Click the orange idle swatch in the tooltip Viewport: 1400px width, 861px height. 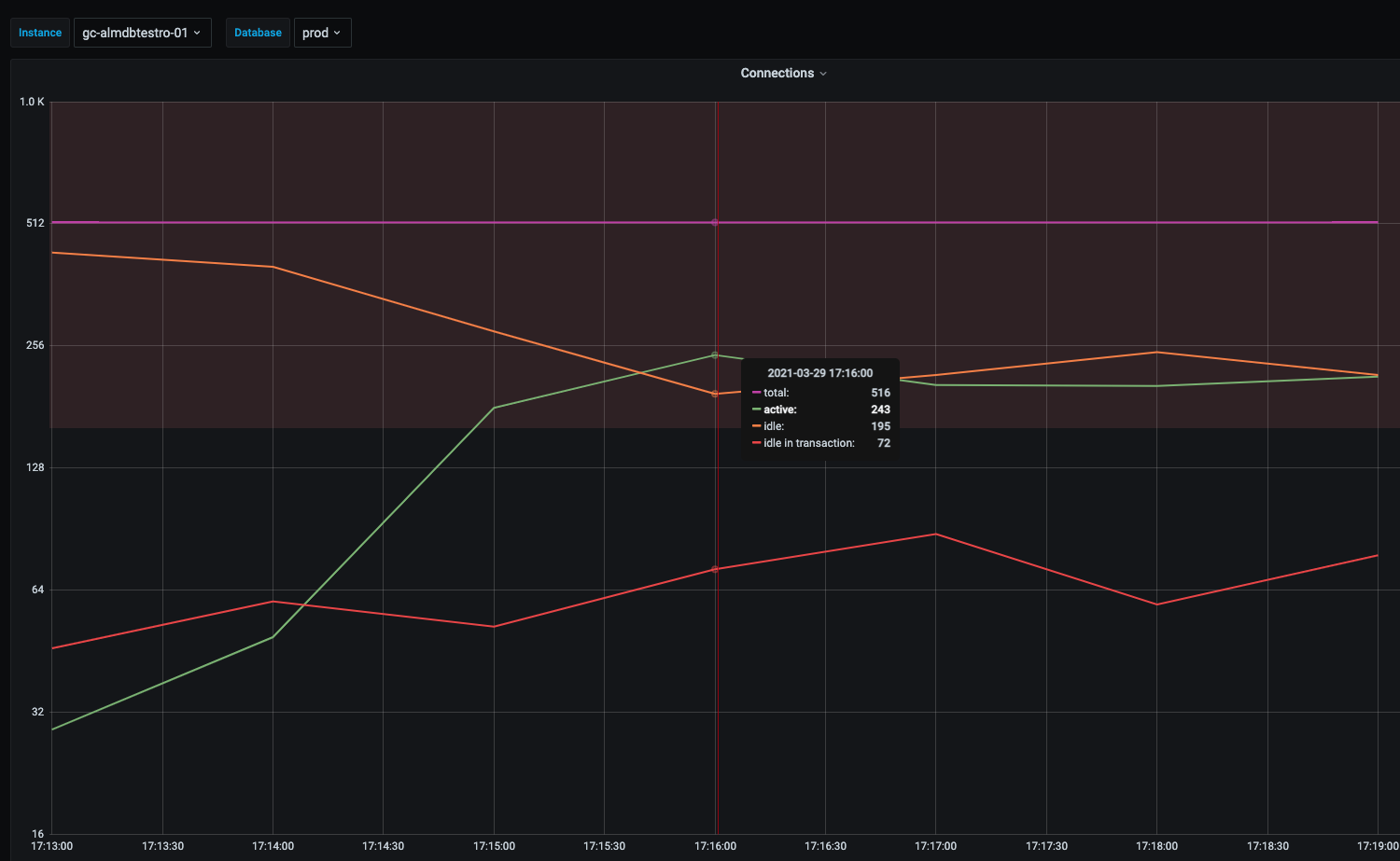(x=756, y=426)
